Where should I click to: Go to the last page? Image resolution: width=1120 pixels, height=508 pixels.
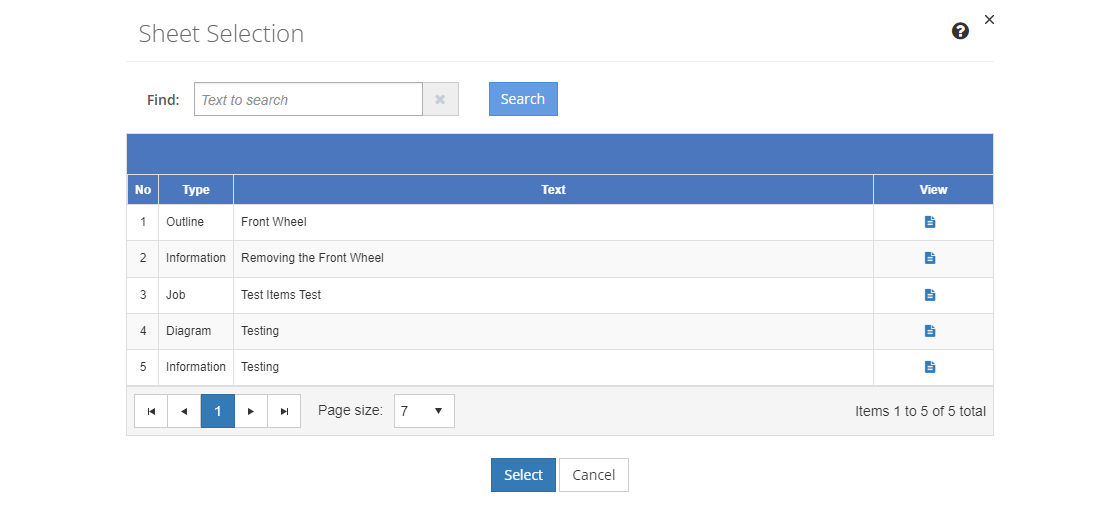284,411
